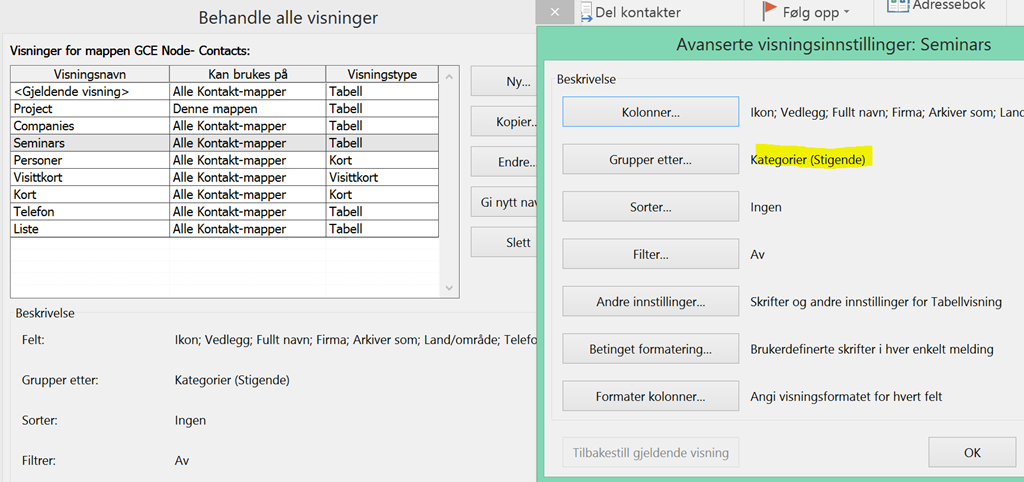Click the Formater kolonner... button

[x=650, y=396]
